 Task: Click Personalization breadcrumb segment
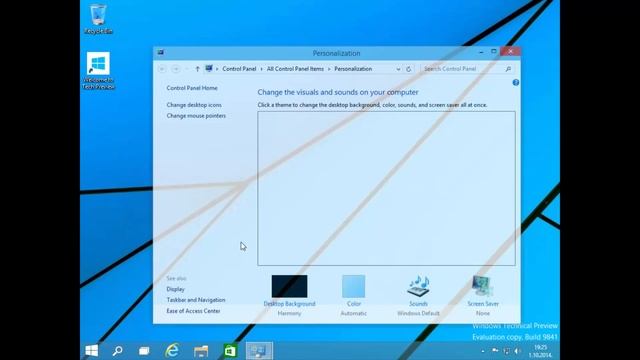[353, 69]
